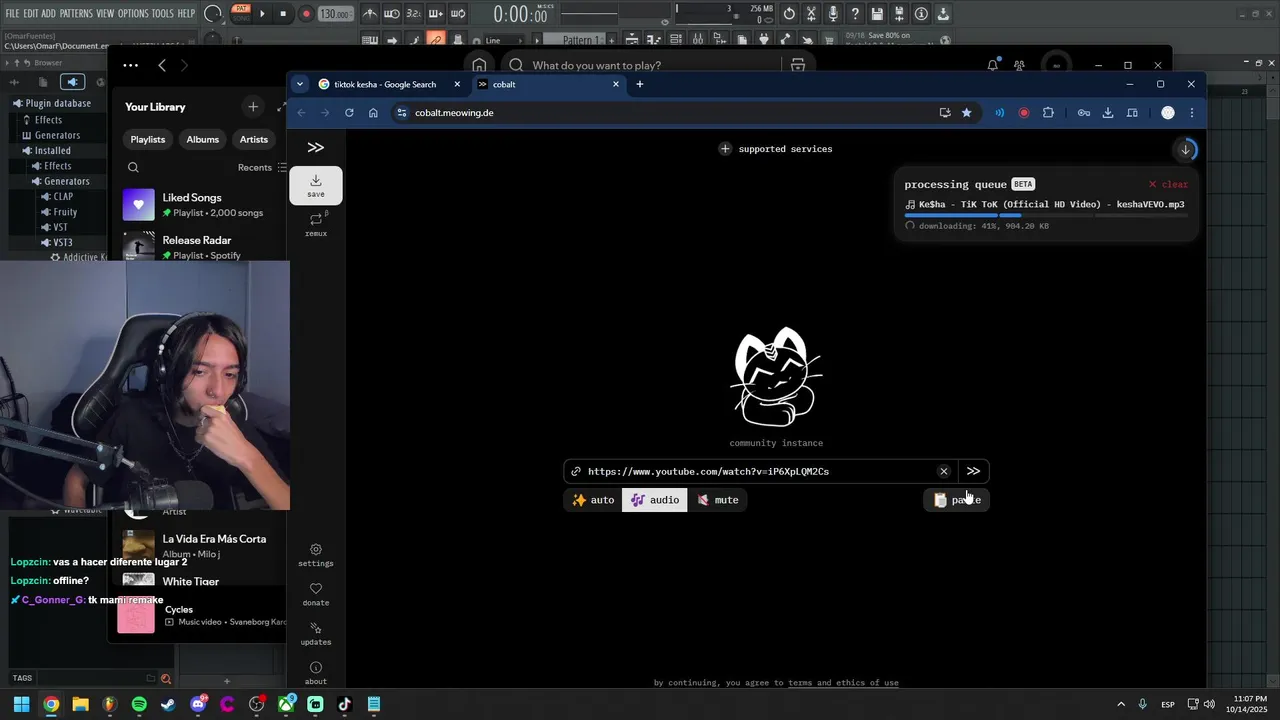The width and height of the screenshot is (1280, 720).
Task: Adjust FL Studio tempo 130 value
Action: (x=335, y=14)
